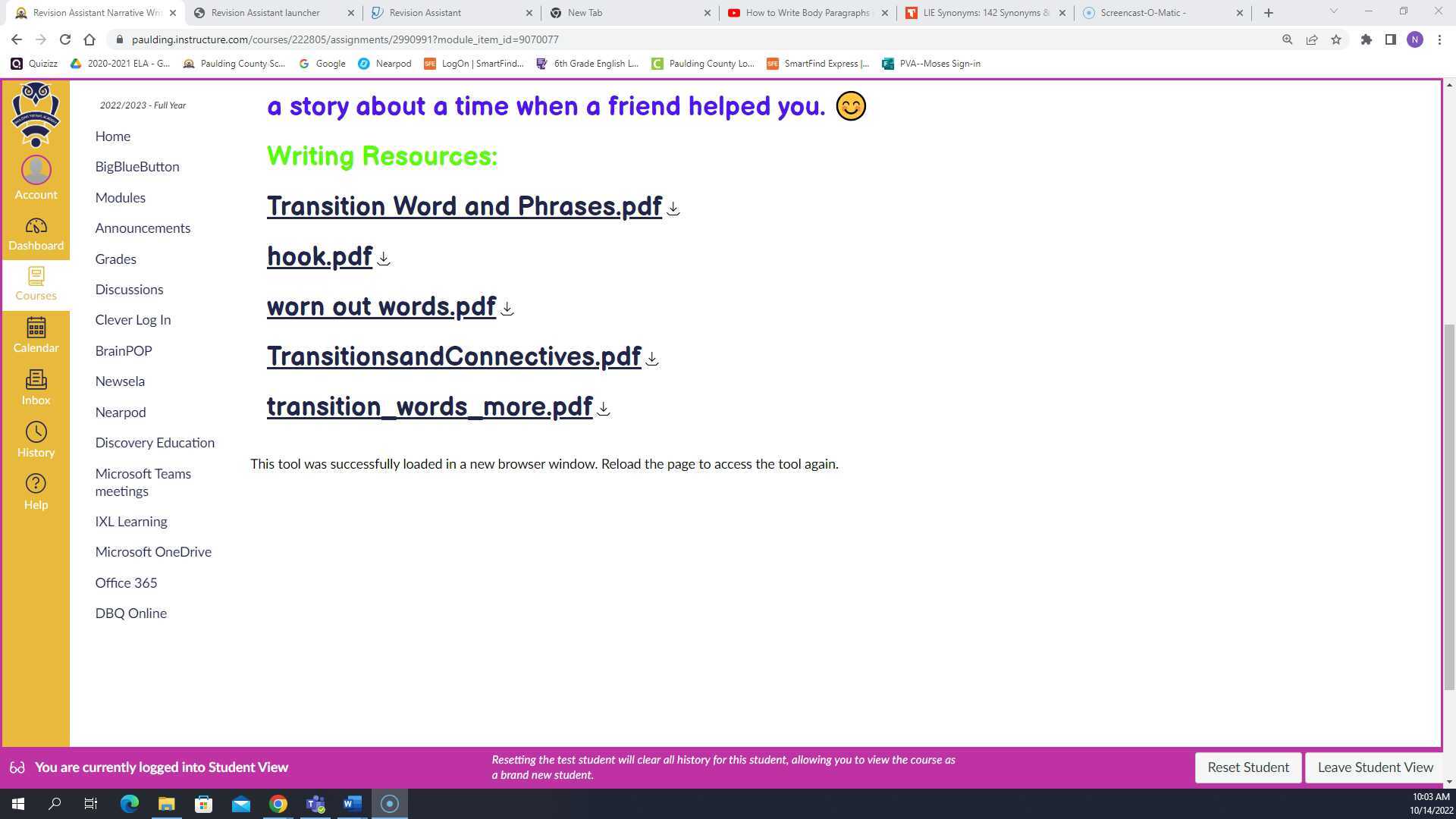The height and width of the screenshot is (819, 1456).
Task: Switch to the Revision Assistant launcher tab
Action: point(265,13)
